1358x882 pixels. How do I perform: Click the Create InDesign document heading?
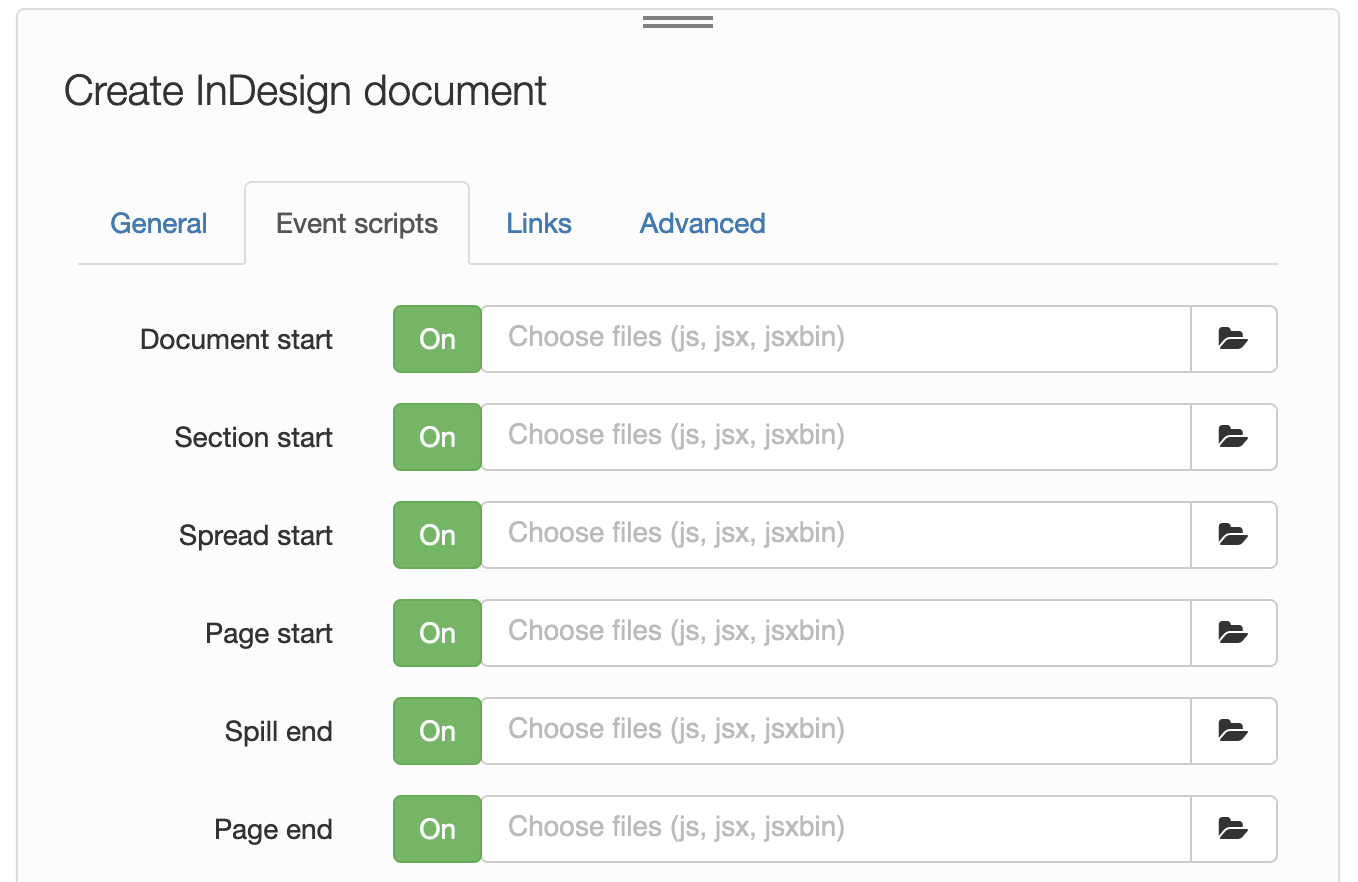pyautogui.click(x=305, y=91)
